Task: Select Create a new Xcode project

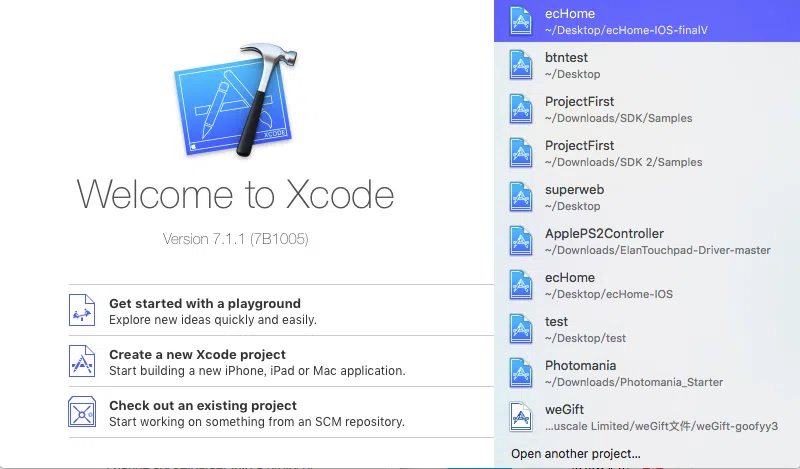Action: click(197, 354)
